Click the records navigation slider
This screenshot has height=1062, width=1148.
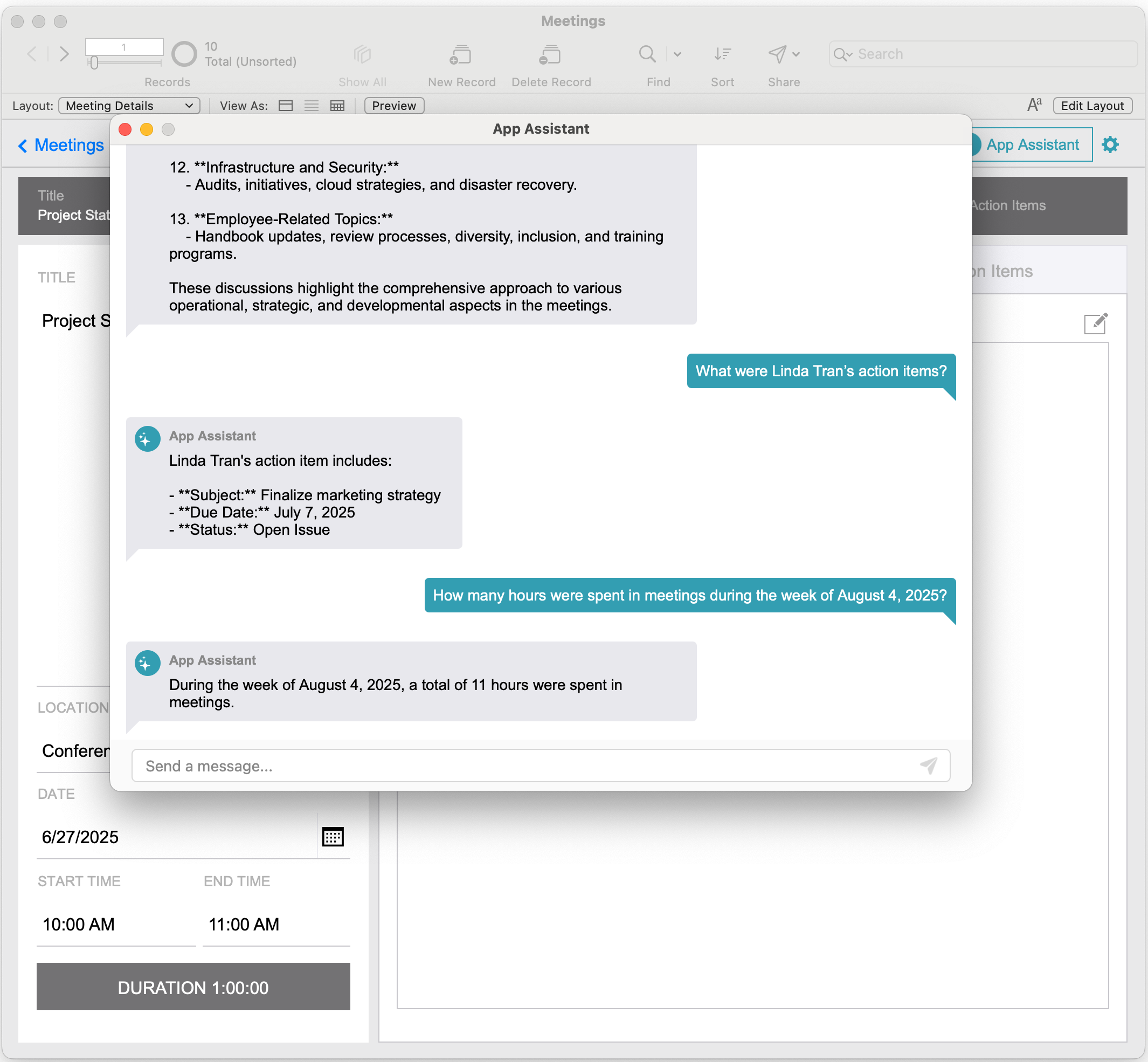click(94, 62)
